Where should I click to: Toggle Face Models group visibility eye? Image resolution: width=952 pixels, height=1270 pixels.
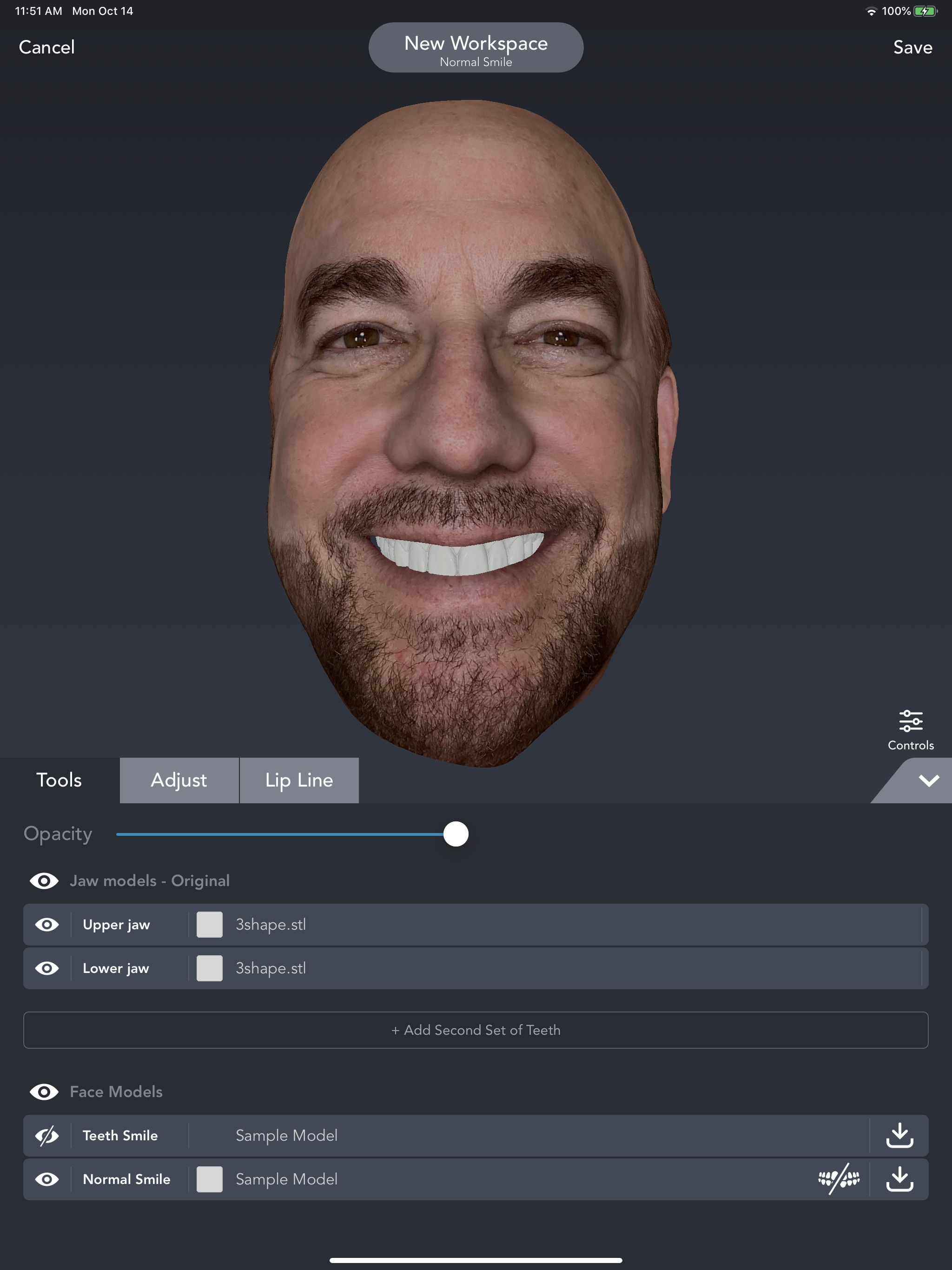pos(44,1091)
